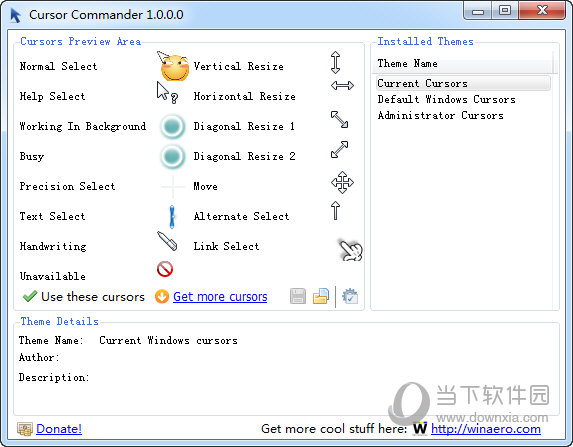Viewport: 573px width, 447px height.
Task: Select the Handwriting pen cursor preview
Action: point(167,241)
